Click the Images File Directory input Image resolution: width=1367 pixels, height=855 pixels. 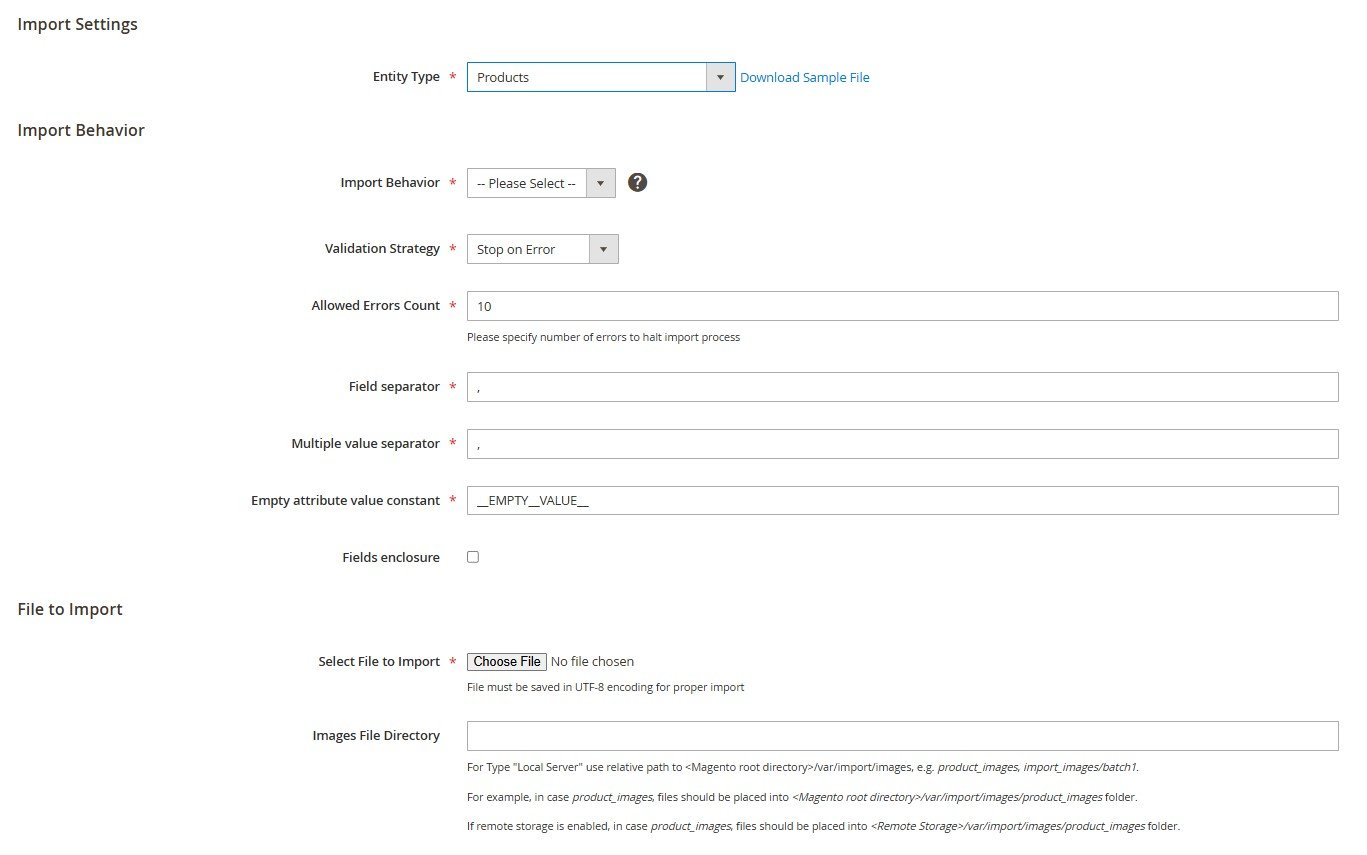point(902,736)
